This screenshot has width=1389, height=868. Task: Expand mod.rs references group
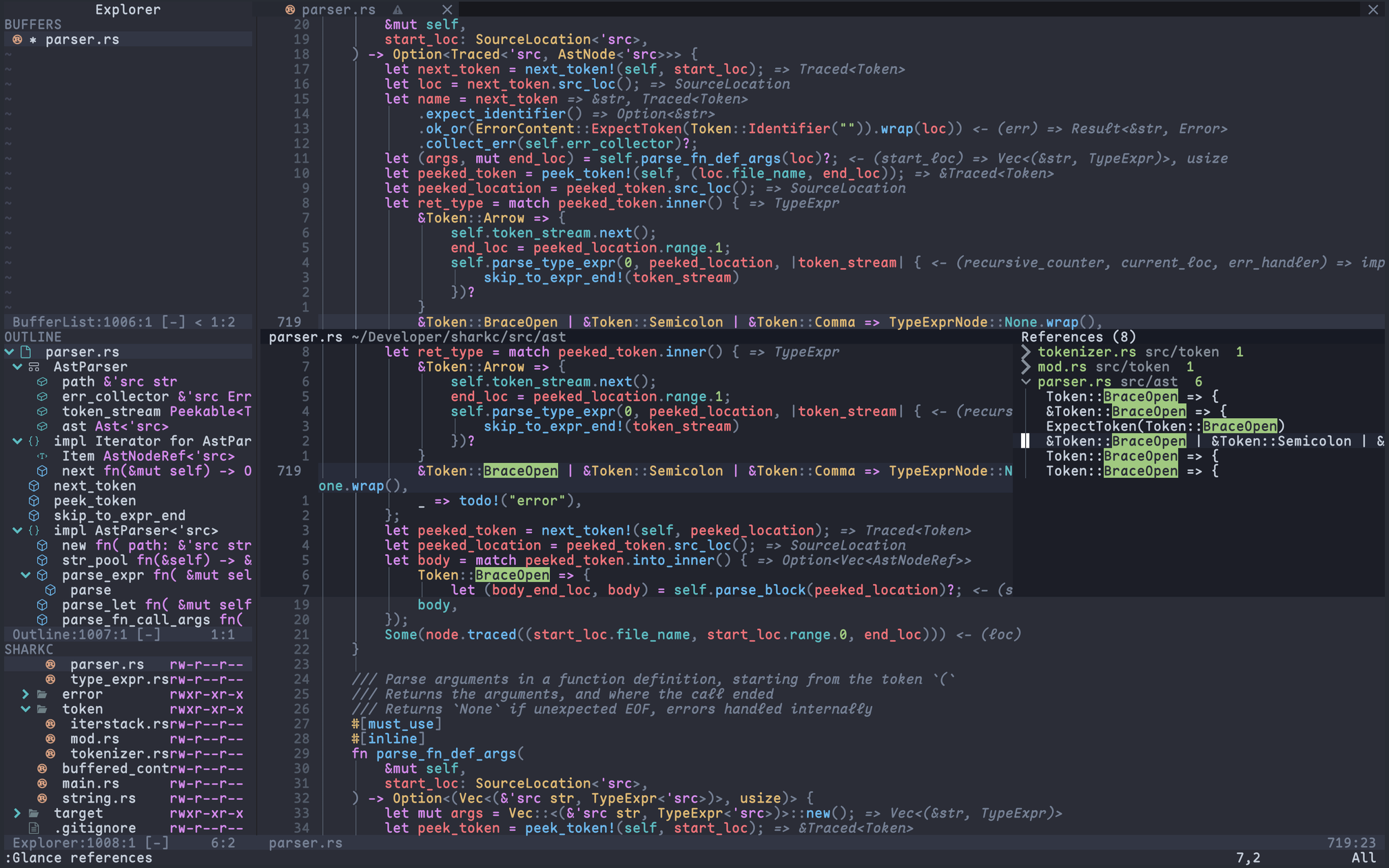(1026, 367)
